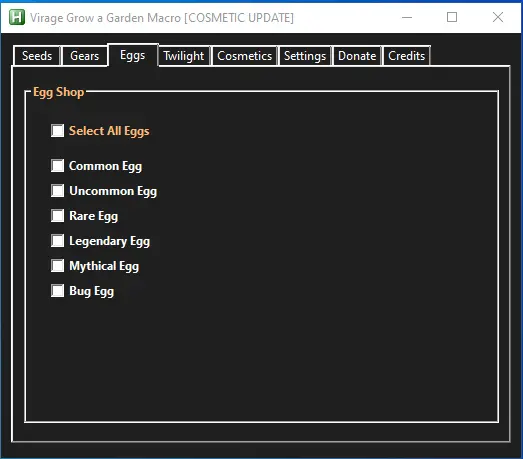The height and width of the screenshot is (459, 523).
Task: Click the Egg Shop group label
Action: 59,92
